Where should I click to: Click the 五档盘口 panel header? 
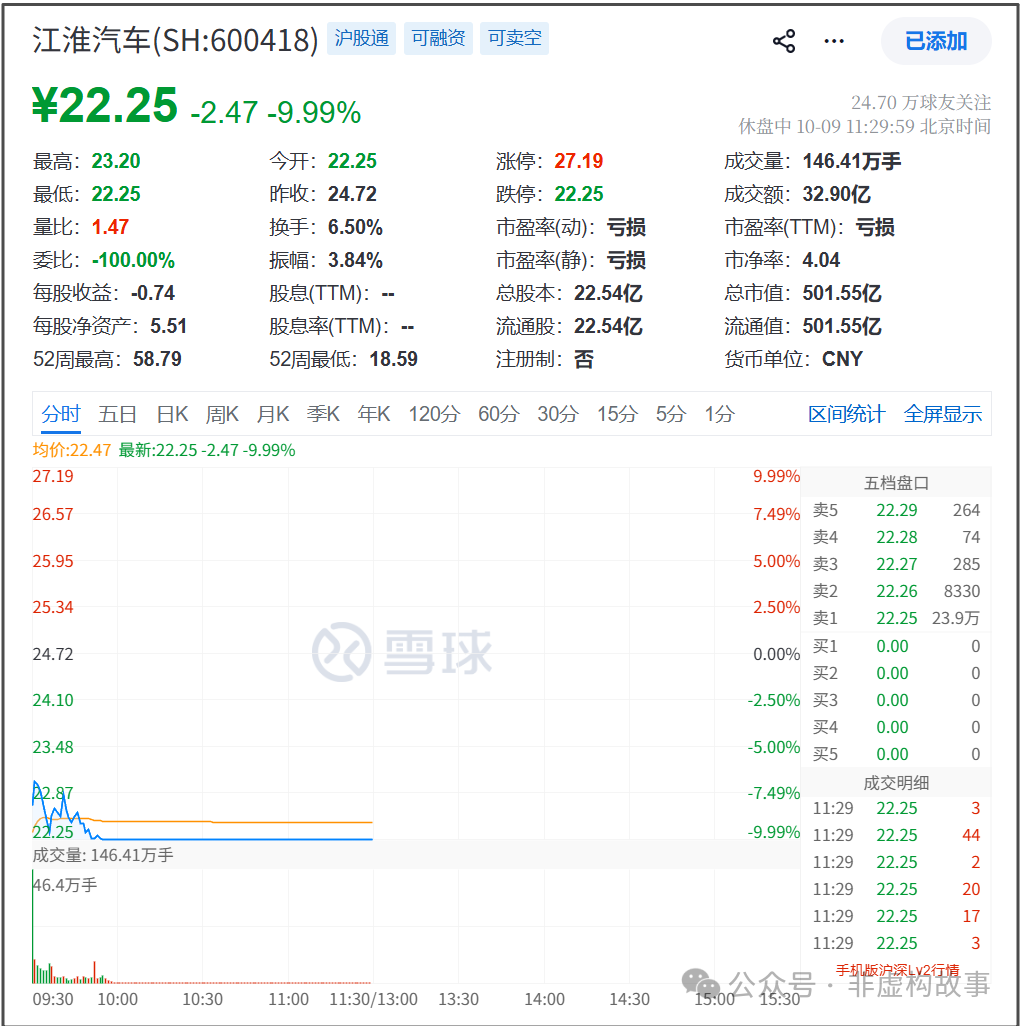click(x=896, y=483)
